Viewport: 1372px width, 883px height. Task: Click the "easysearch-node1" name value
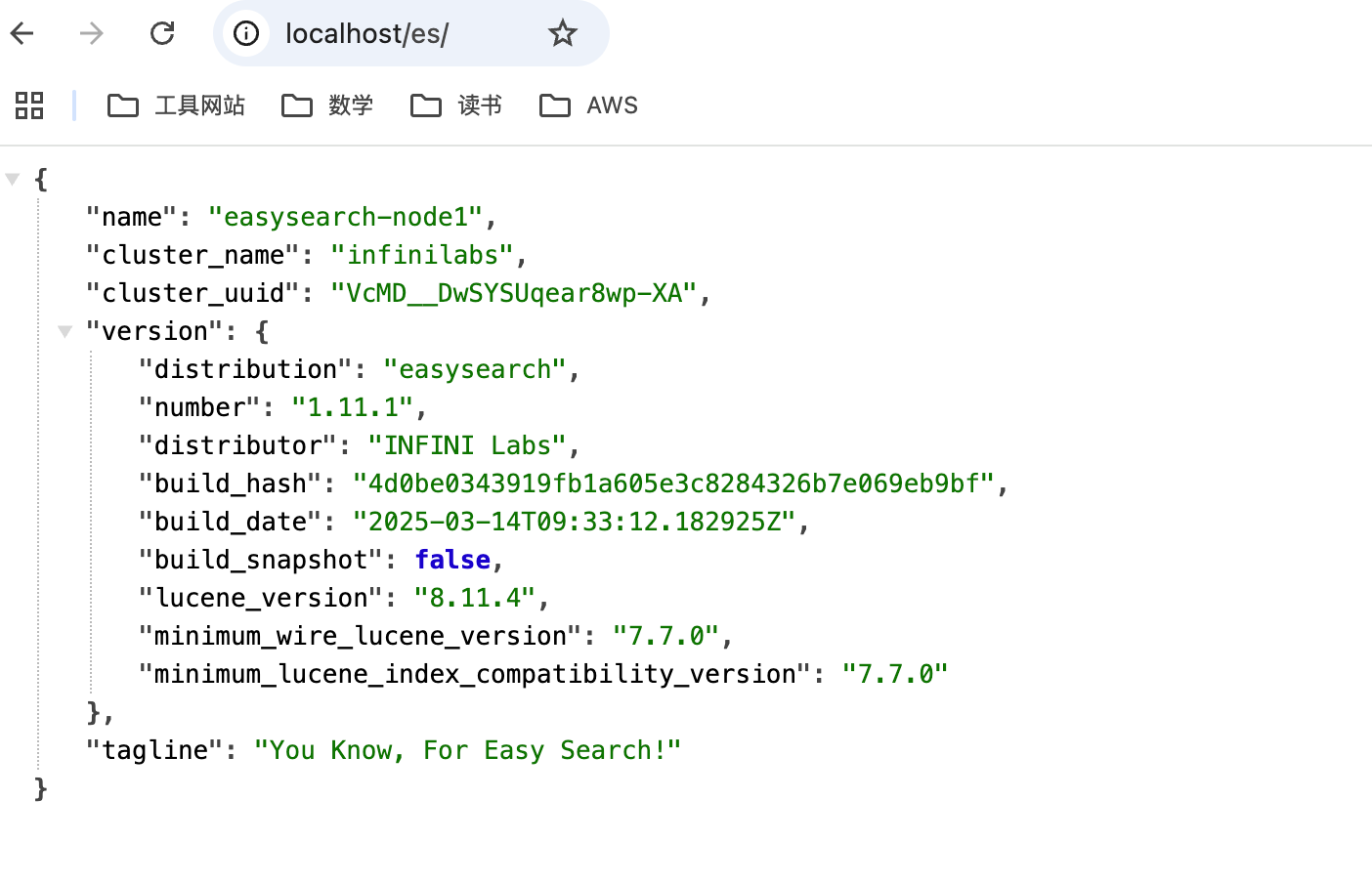[346, 217]
